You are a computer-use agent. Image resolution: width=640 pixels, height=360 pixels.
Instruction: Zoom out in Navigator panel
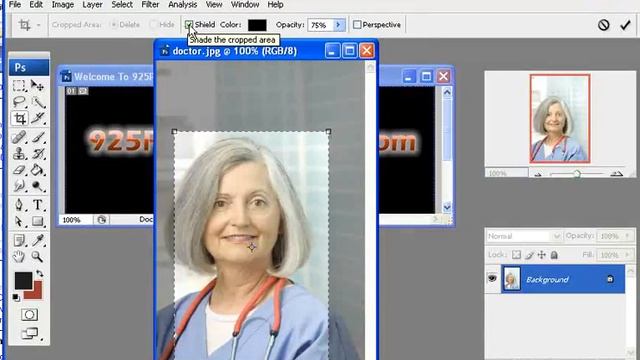coord(538,174)
